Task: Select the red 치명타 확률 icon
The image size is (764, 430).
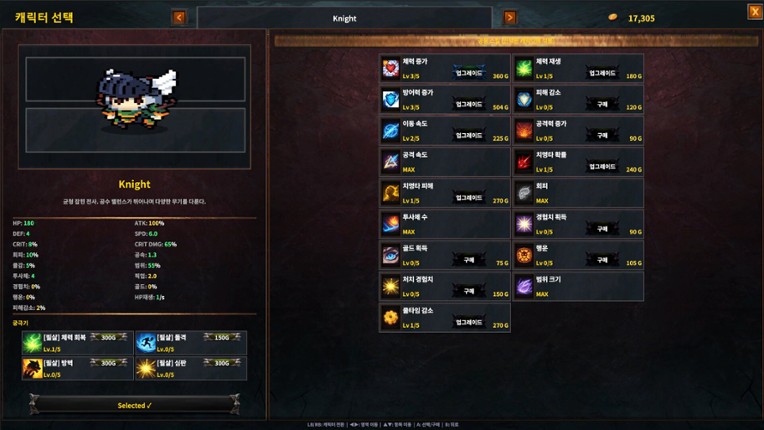Action: [x=524, y=162]
